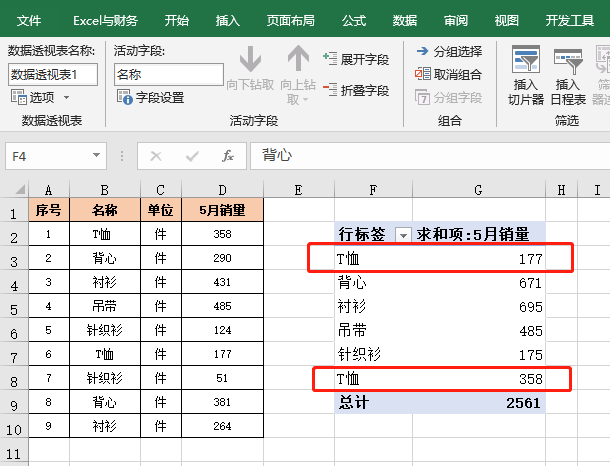This screenshot has width=610, height=466.
Task: Click the arrow icon beside 分组选择
Action: [422, 51]
